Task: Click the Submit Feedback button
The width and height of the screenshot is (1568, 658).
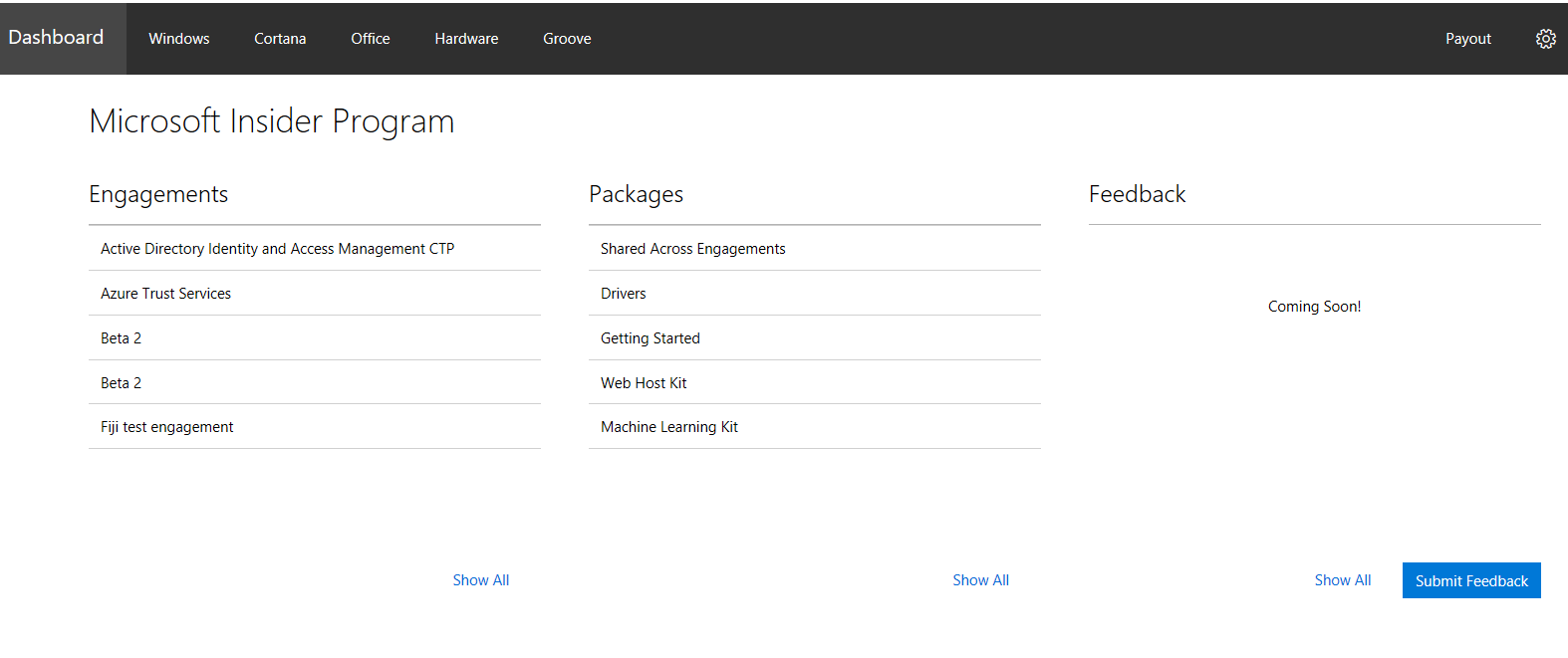Action: click(1471, 580)
